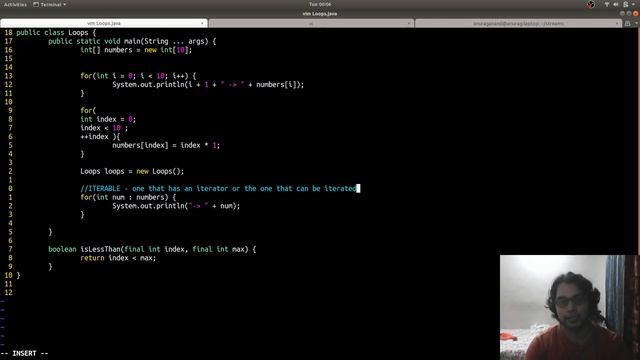Click the "for(int i = 0; i < 10; i++)" line

coord(138,76)
